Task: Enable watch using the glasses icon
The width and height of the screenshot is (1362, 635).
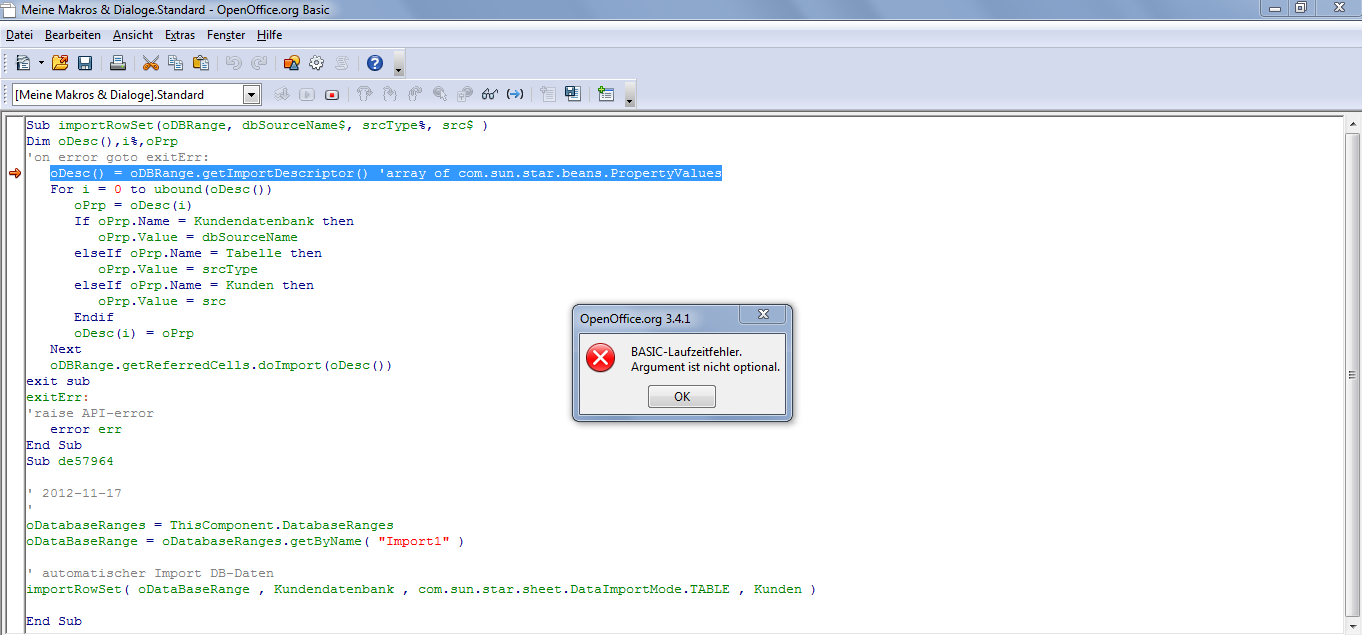Action: 490,95
